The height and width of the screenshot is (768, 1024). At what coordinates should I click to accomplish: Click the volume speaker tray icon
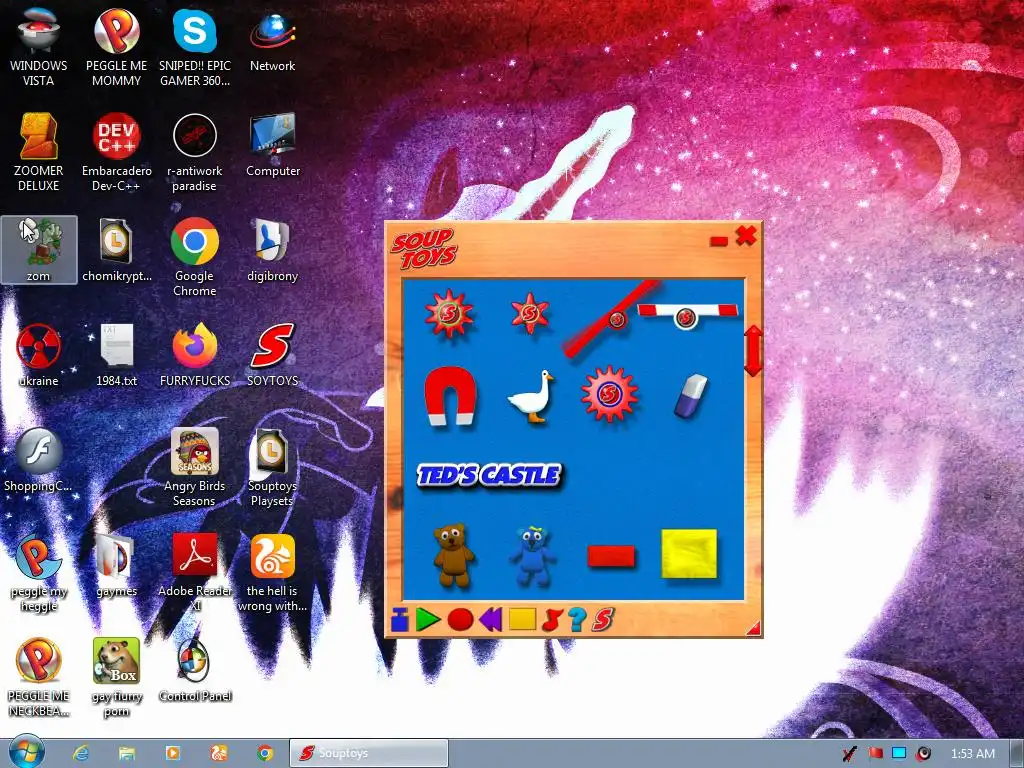pos(923,754)
